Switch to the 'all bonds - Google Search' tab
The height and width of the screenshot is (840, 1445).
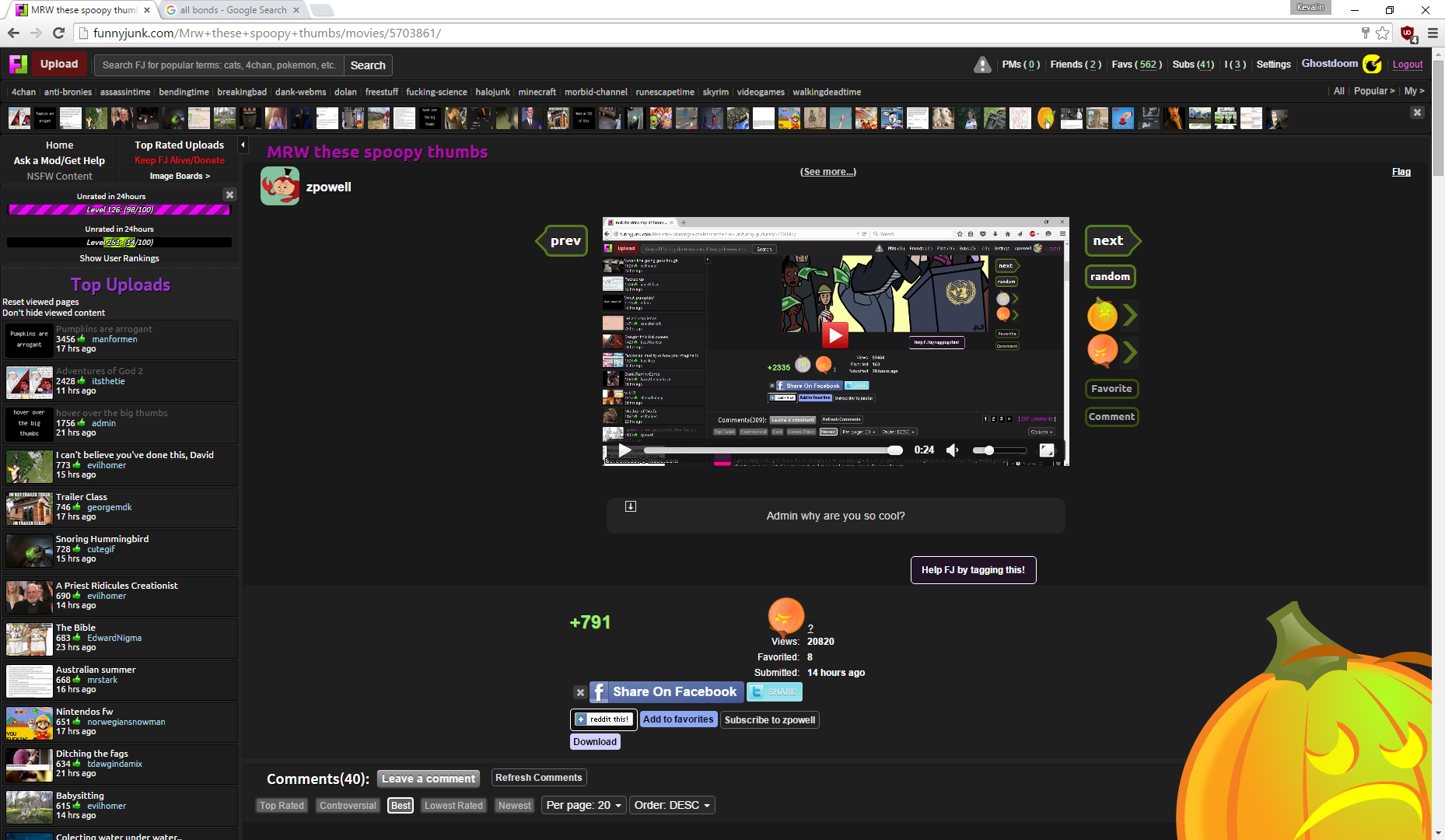click(233, 10)
